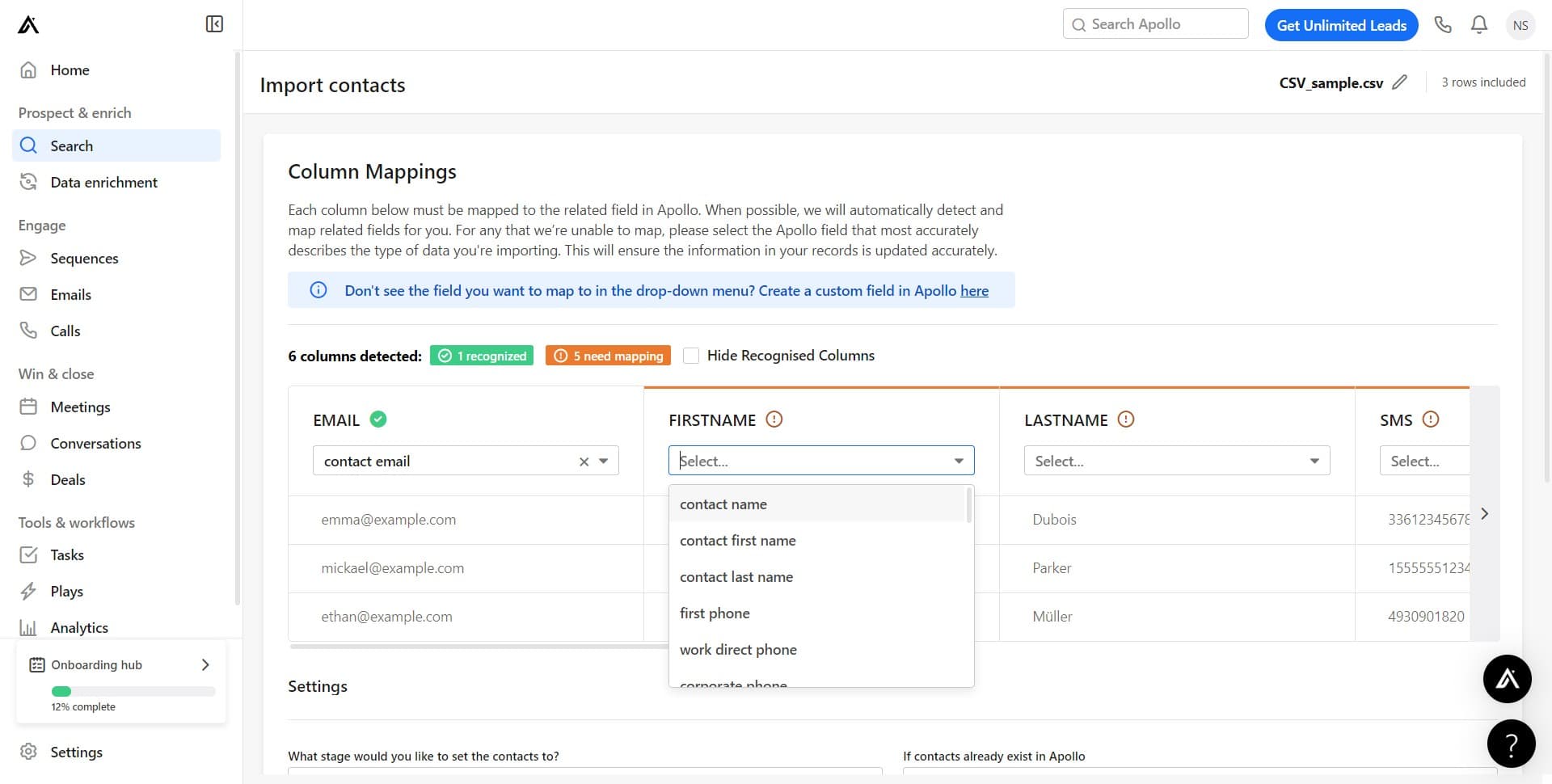
Task: Open the black Apollo assistant floating button
Action: click(x=1507, y=679)
